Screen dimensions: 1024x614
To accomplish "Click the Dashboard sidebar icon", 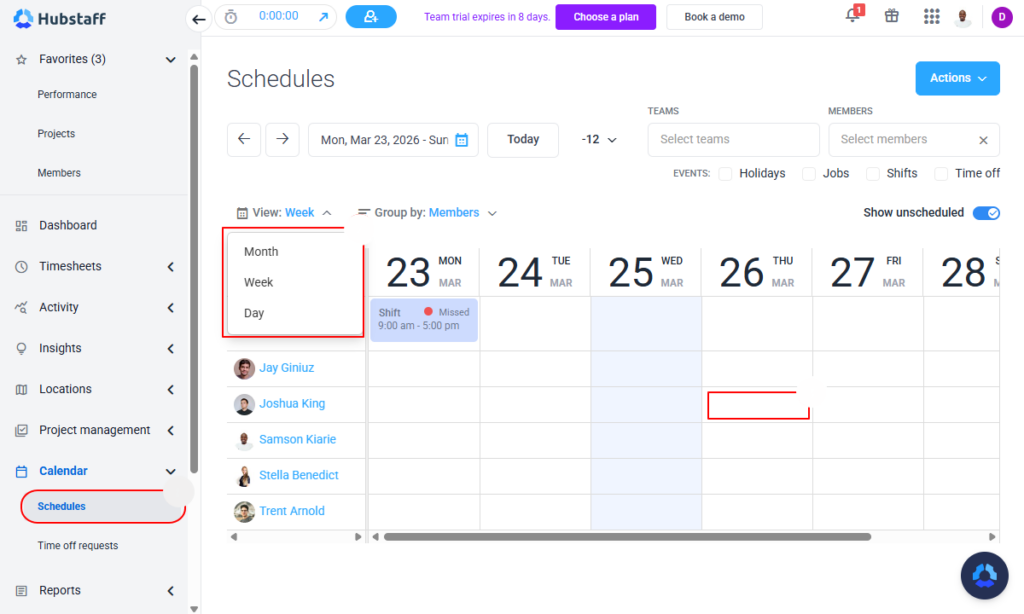I will pos(22,226).
